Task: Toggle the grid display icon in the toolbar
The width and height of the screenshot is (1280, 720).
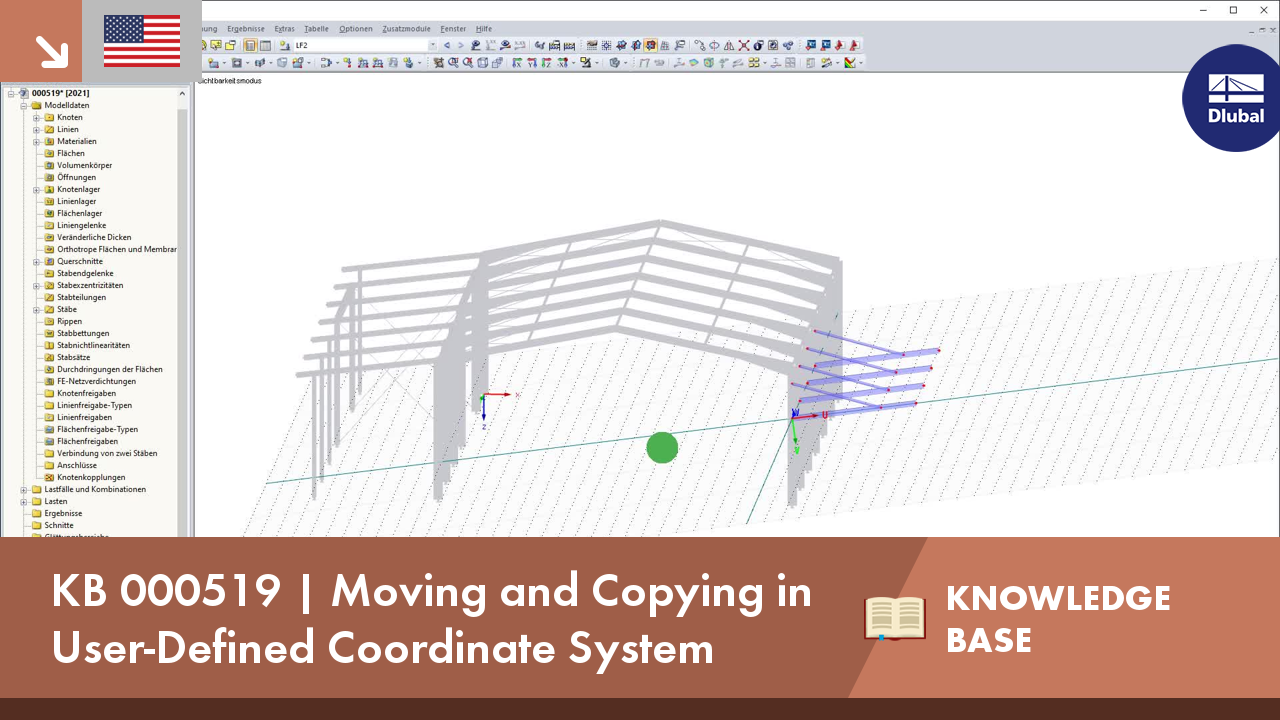Action: pos(606,45)
